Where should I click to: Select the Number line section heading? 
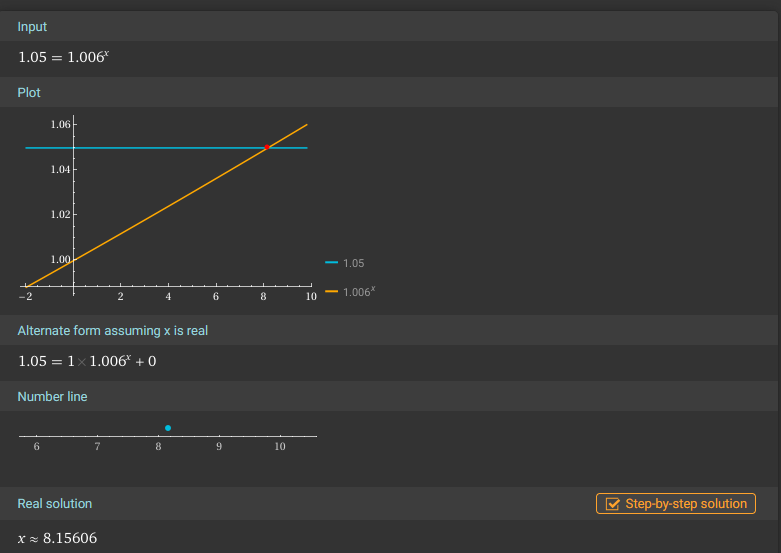pyautogui.click(x=52, y=397)
